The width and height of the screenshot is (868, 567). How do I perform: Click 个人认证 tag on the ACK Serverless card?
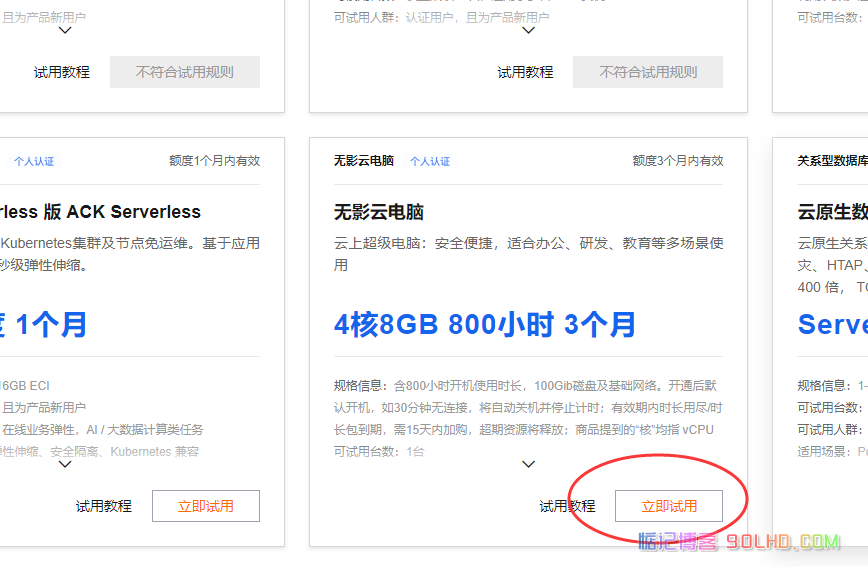click(x=34, y=161)
